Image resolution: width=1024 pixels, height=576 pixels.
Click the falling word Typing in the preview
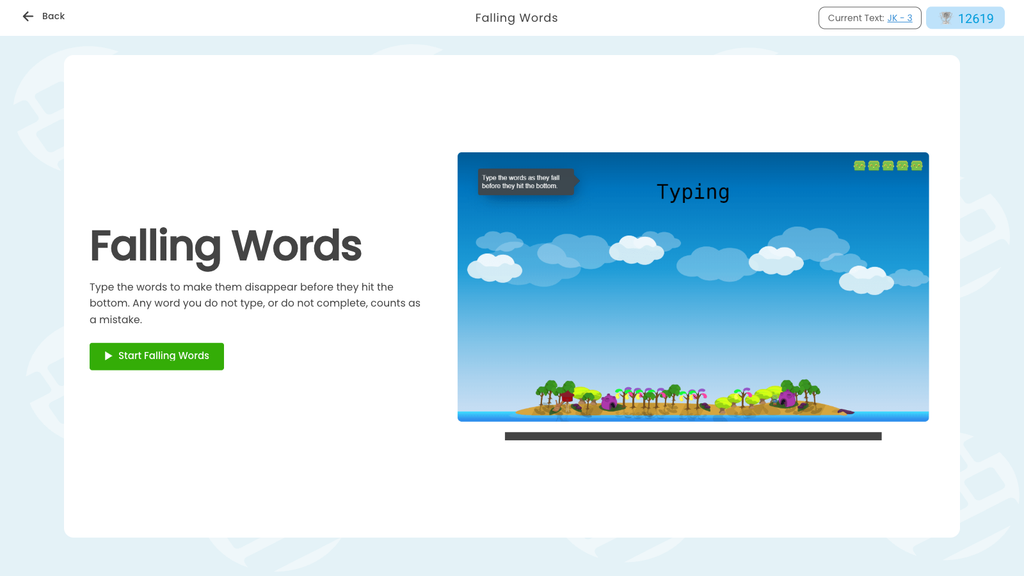(x=693, y=192)
